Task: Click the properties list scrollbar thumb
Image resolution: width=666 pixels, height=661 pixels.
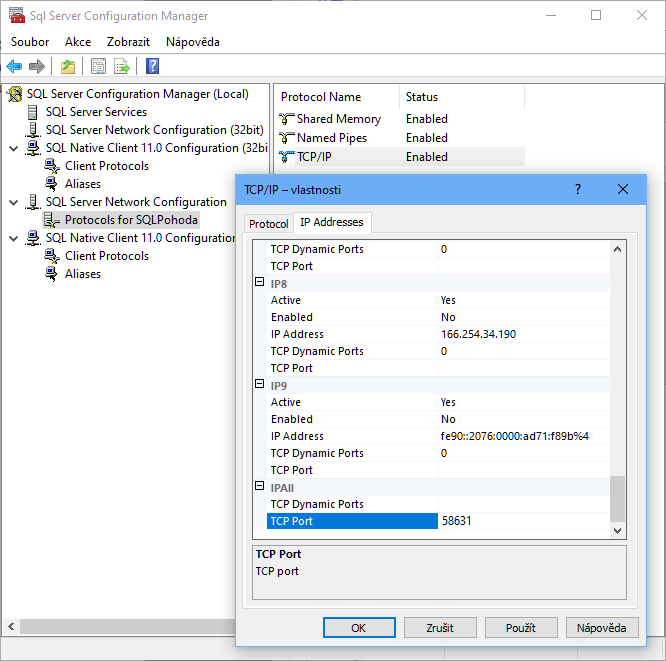Action: 617,499
